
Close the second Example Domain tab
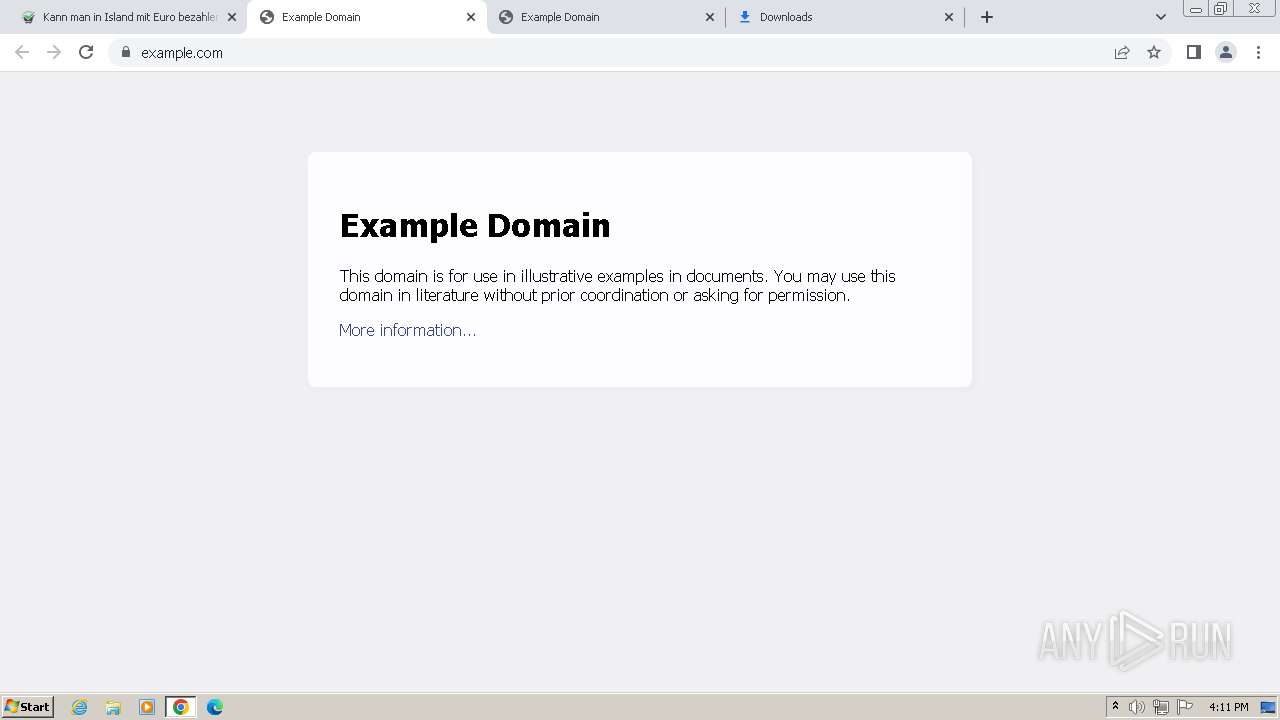coord(710,17)
